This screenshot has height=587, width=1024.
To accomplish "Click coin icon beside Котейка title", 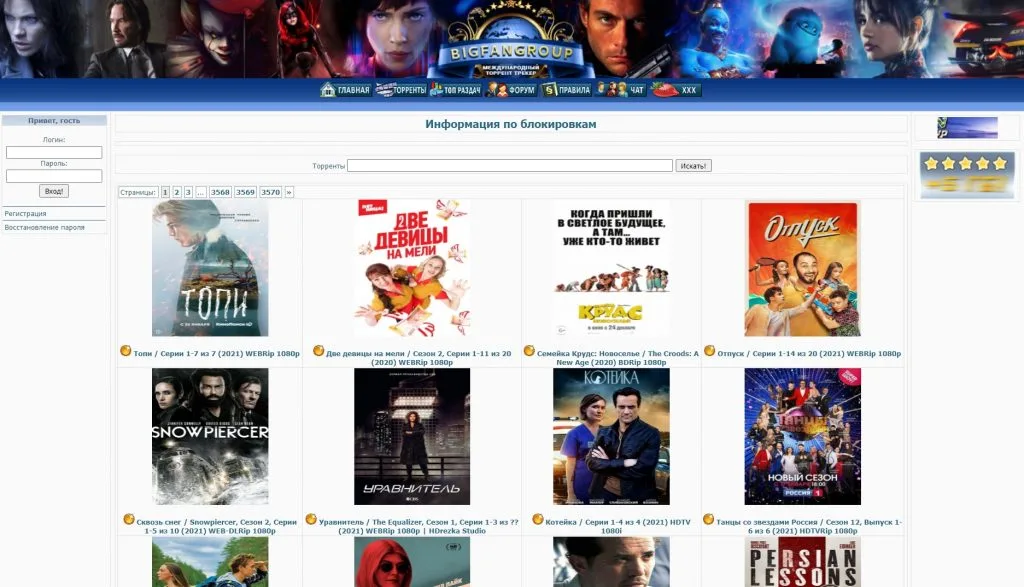I will pos(538,519).
